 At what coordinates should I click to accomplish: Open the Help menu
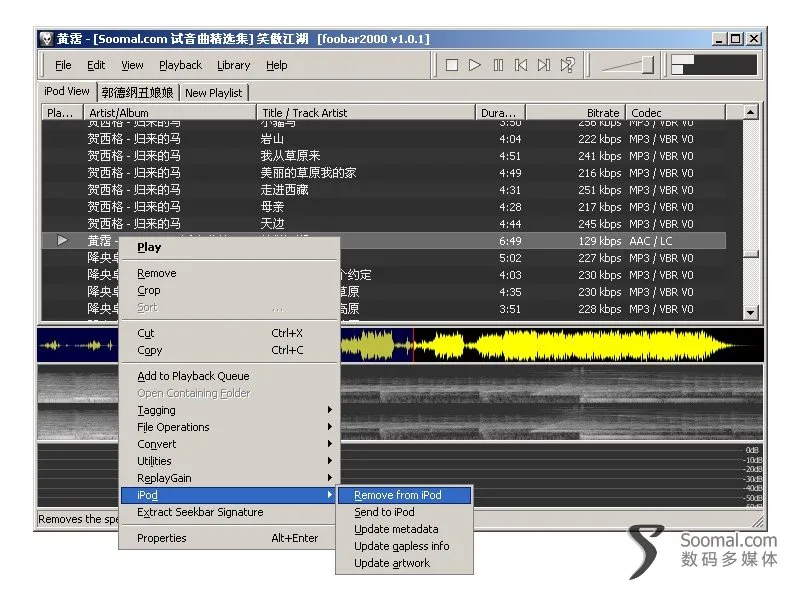(277, 65)
